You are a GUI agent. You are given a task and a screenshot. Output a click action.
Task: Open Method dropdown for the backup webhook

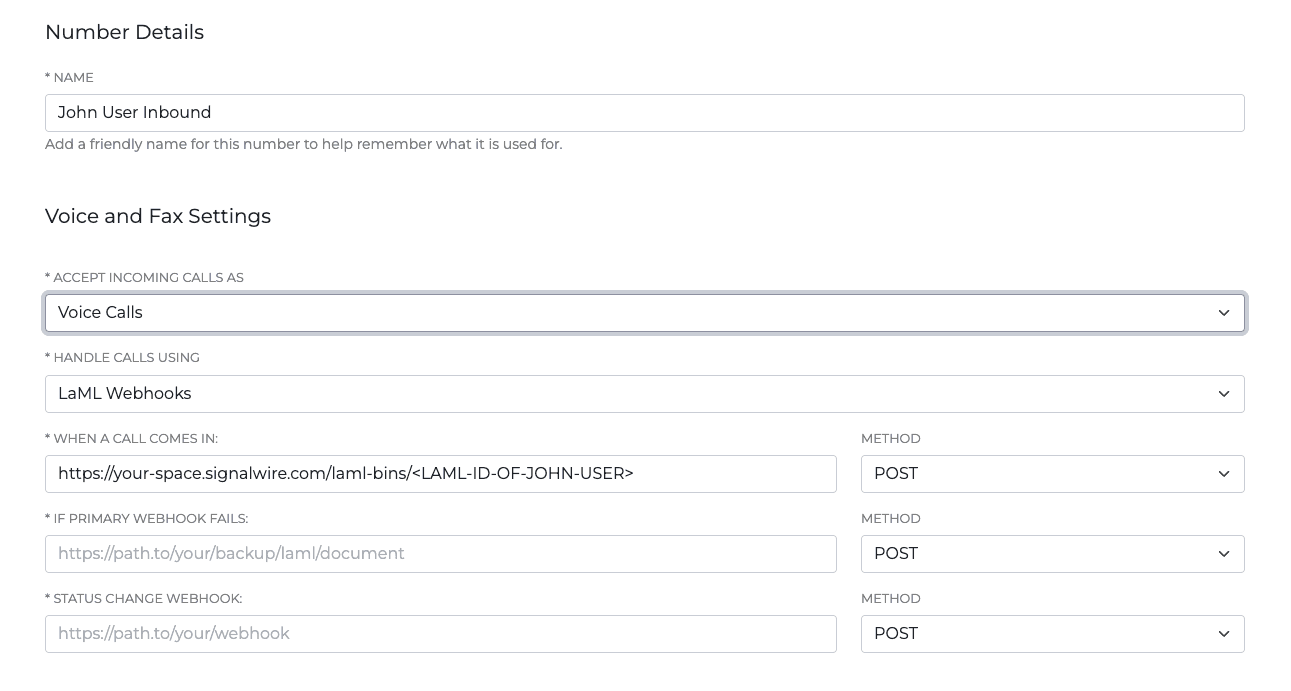pyautogui.click(x=1052, y=554)
